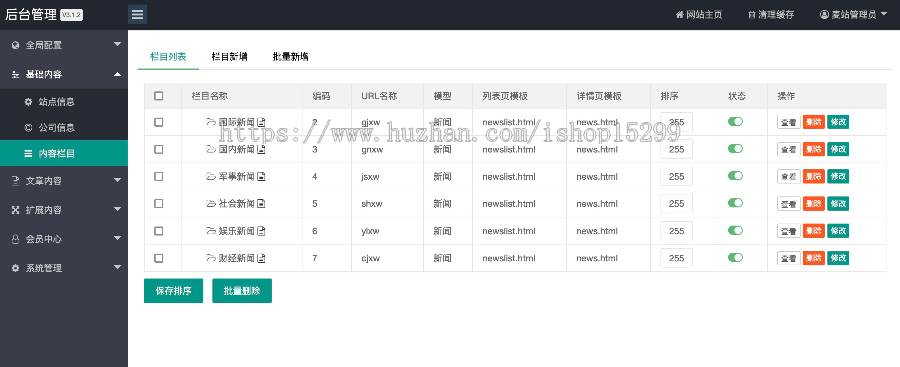
Task: Check the select-all checkbox in table header
Action: (159, 96)
